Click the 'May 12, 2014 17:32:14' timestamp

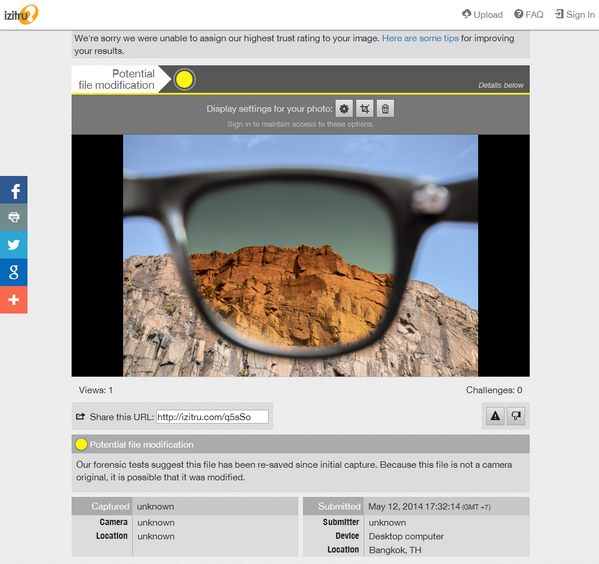[414, 507]
